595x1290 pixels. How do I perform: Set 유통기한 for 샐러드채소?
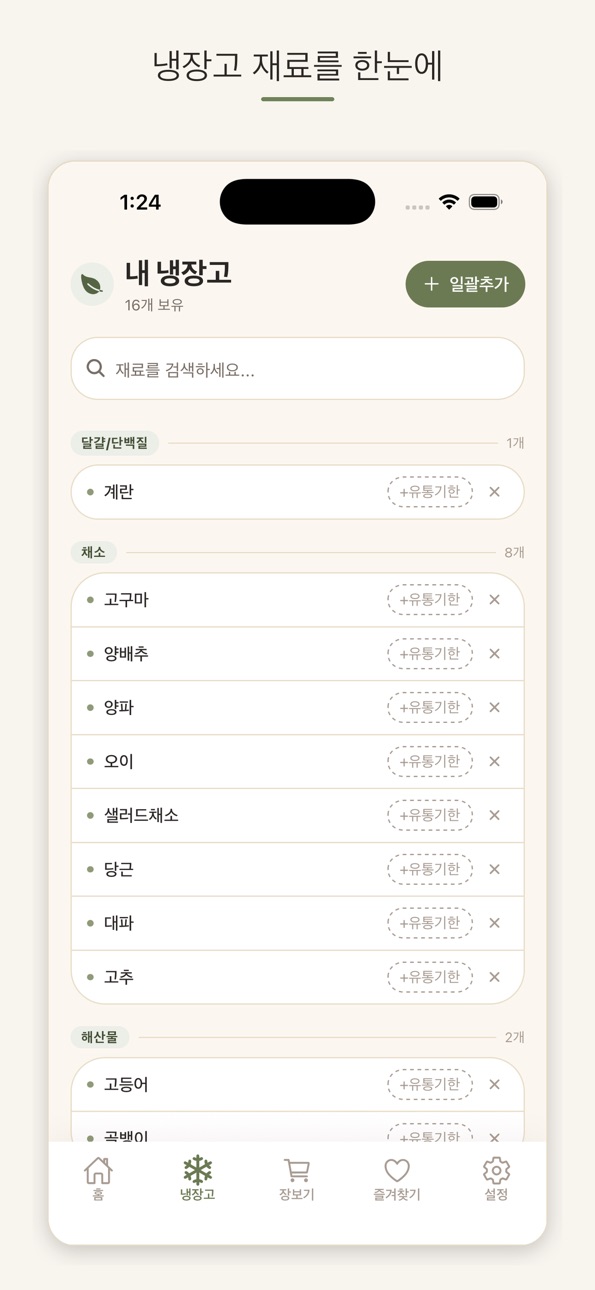tap(430, 816)
